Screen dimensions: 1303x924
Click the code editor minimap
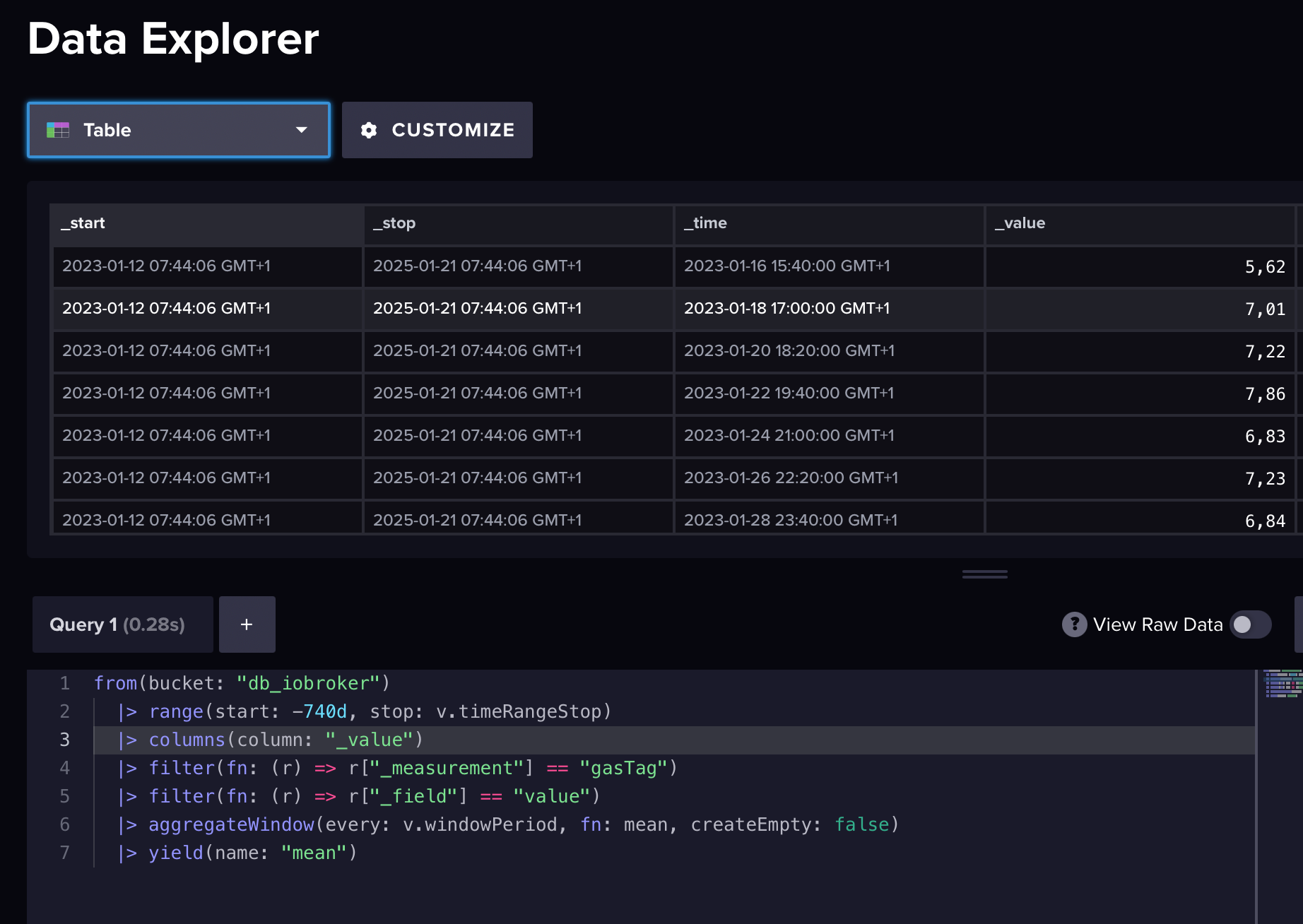[1283, 684]
